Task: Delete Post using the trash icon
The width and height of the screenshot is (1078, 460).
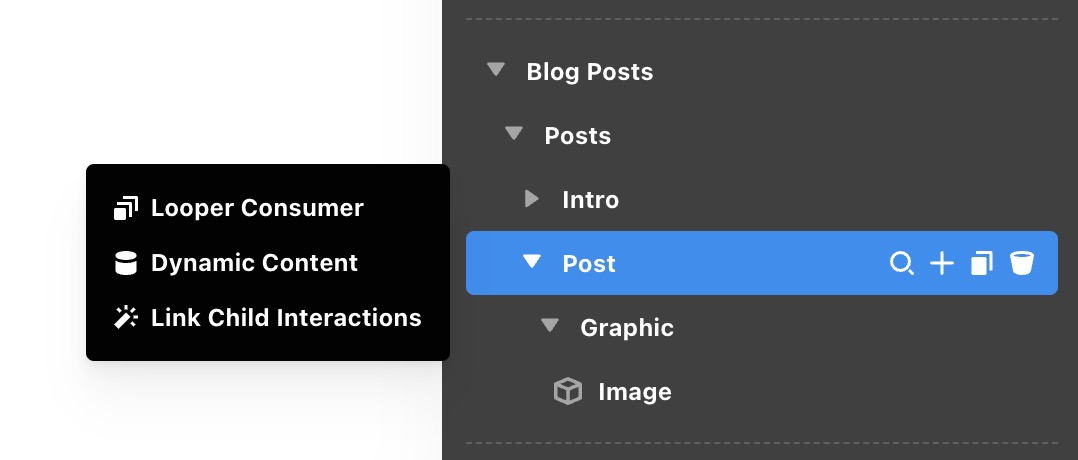Action: coord(1021,264)
